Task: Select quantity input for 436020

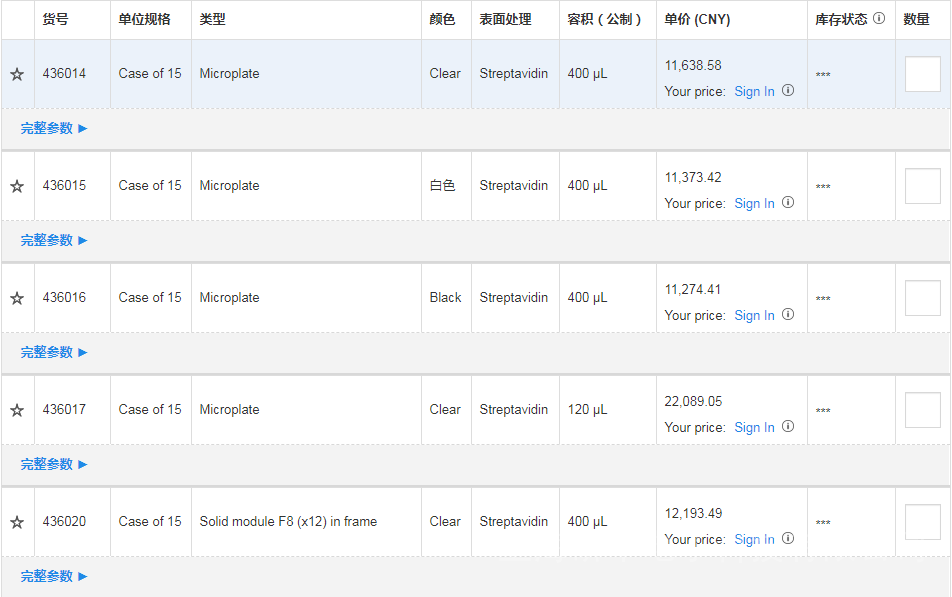Action: point(922,522)
